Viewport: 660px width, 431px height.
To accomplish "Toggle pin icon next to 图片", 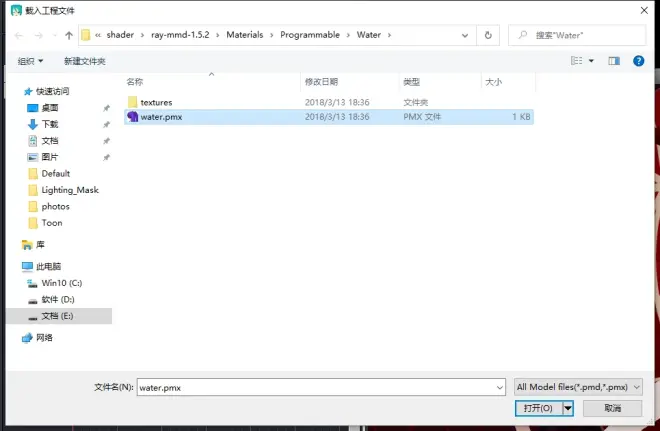I will 106,157.
